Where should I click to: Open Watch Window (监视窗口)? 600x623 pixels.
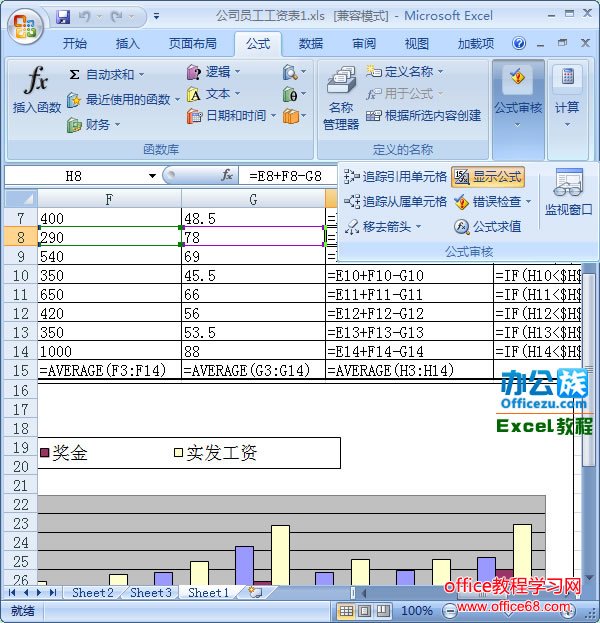pyautogui.click(x=568, y=192)
